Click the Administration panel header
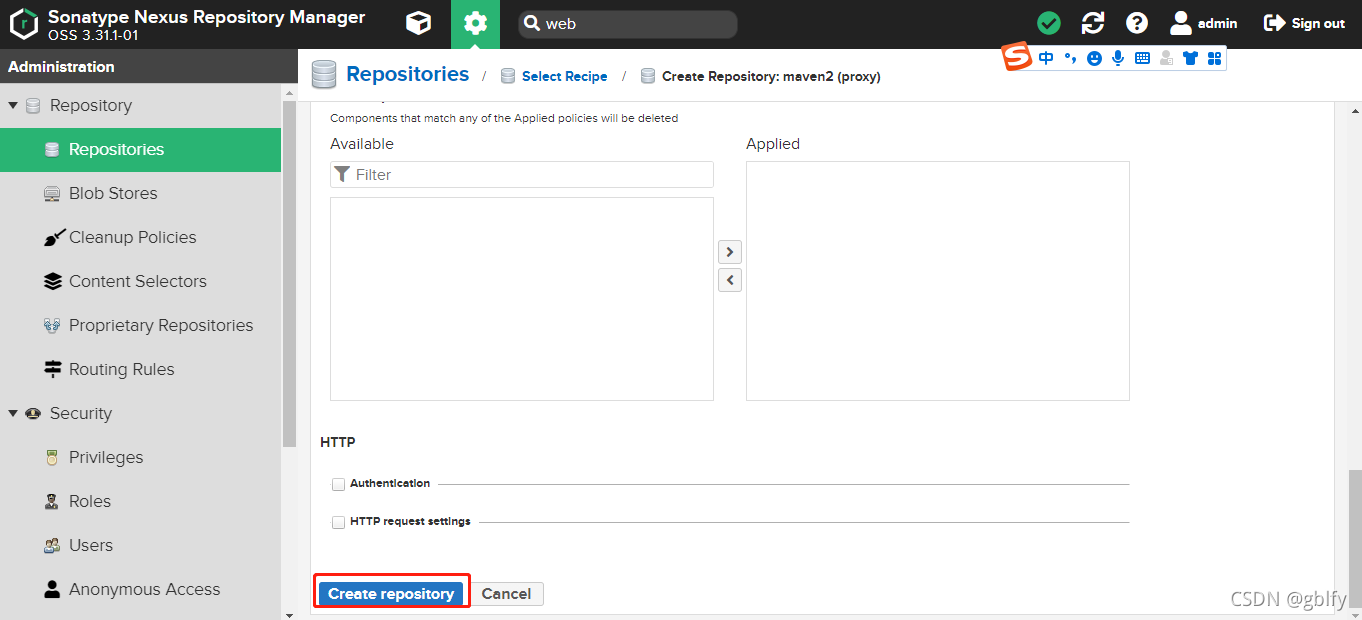 coord(149,67)
